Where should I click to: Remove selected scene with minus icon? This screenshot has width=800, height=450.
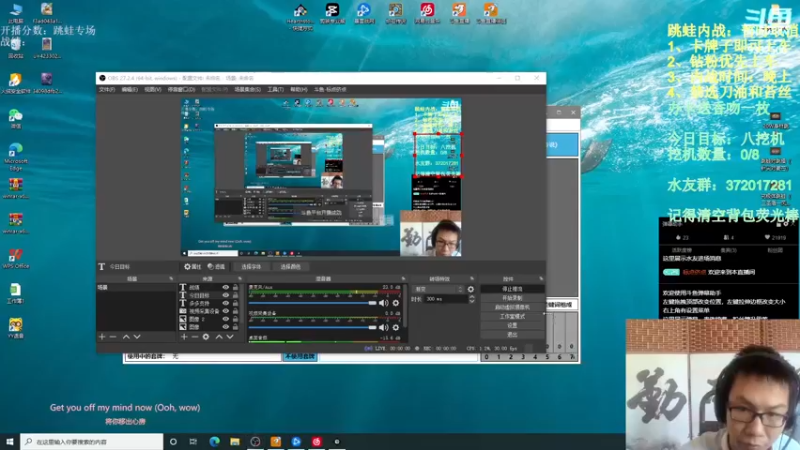pos(113,337)
